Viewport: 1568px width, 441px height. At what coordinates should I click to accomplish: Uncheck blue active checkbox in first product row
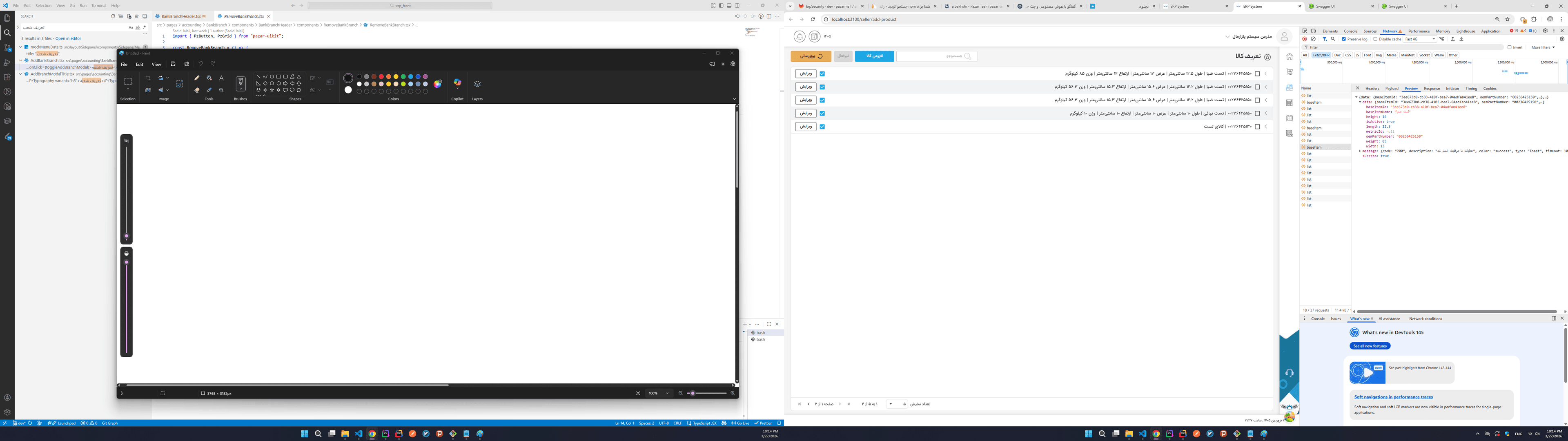822,73
